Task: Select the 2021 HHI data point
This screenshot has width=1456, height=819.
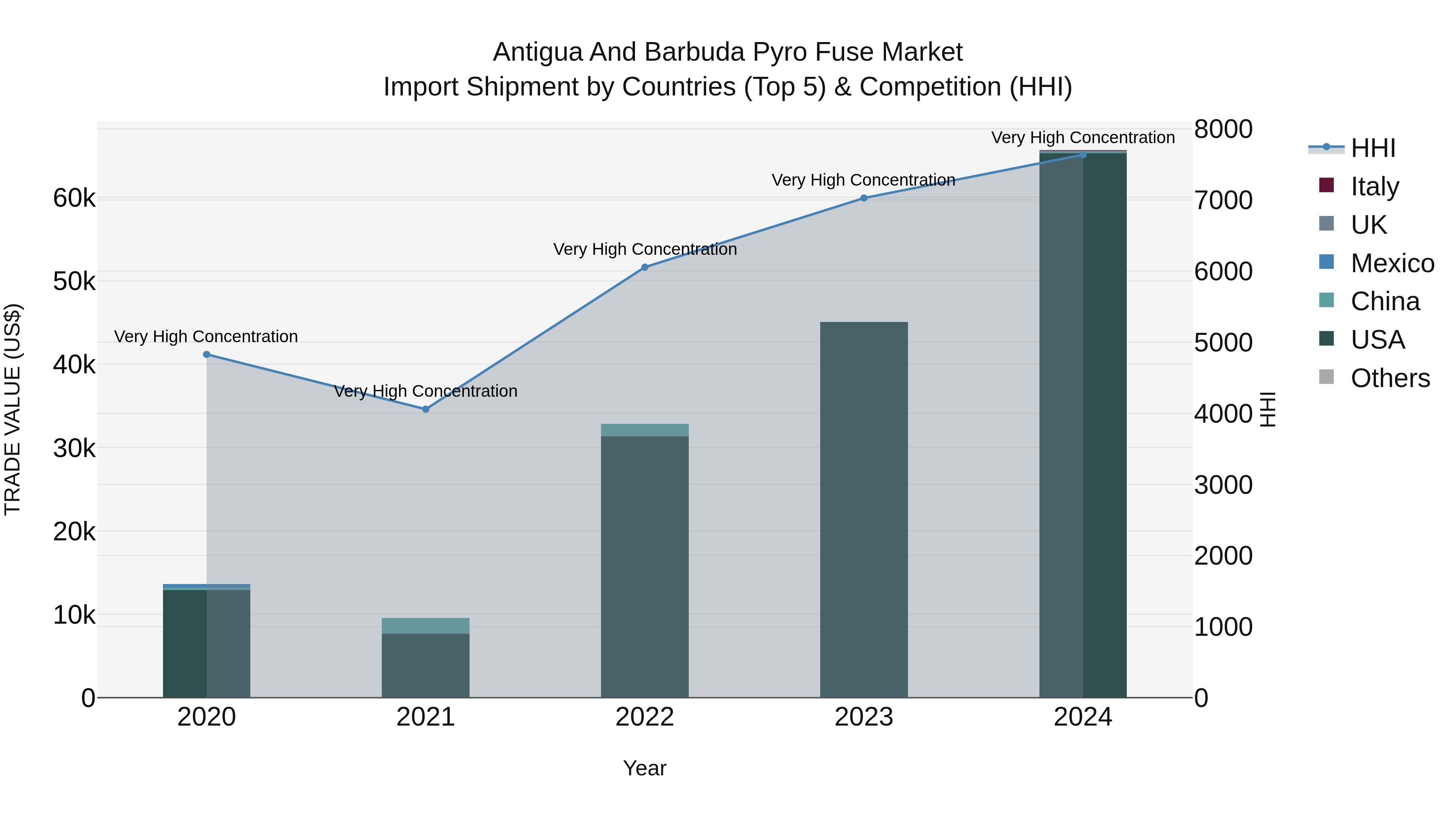Action: pos(425,409)
